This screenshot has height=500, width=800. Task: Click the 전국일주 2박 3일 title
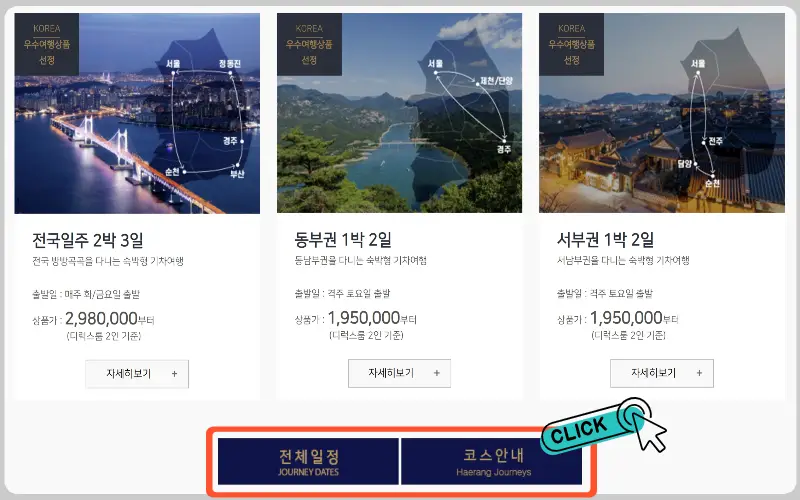(88, 240)
